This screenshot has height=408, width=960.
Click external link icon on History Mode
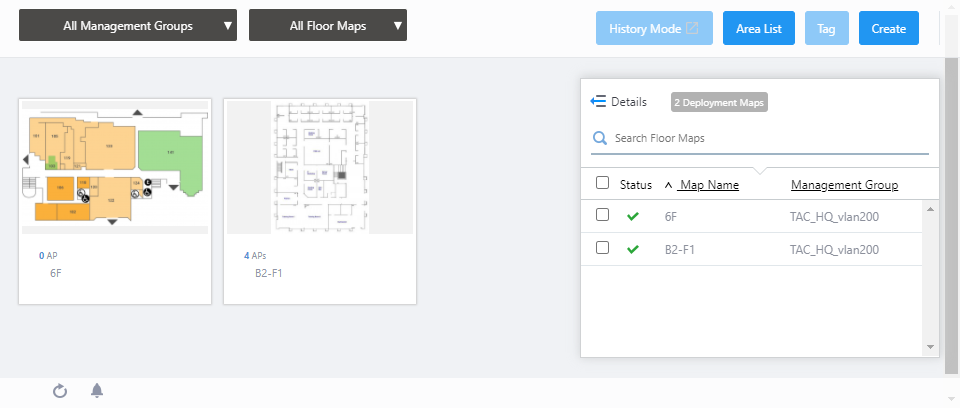click(x=691, y=28)
